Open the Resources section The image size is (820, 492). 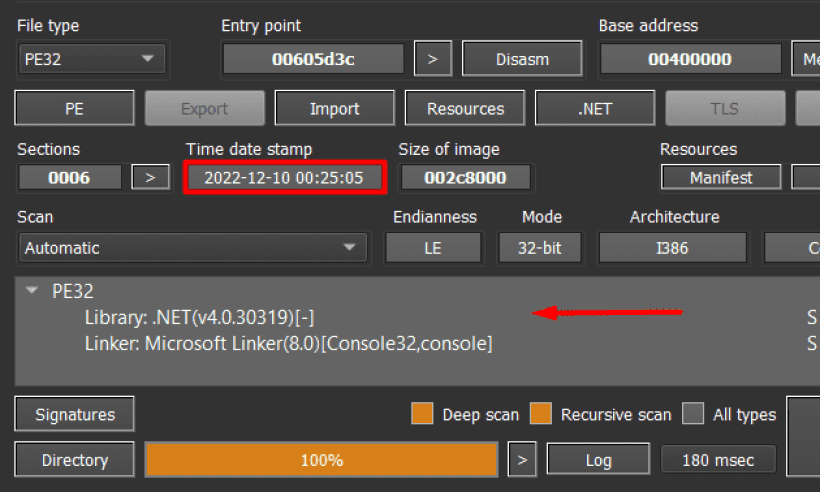click(x=465, y=109)
